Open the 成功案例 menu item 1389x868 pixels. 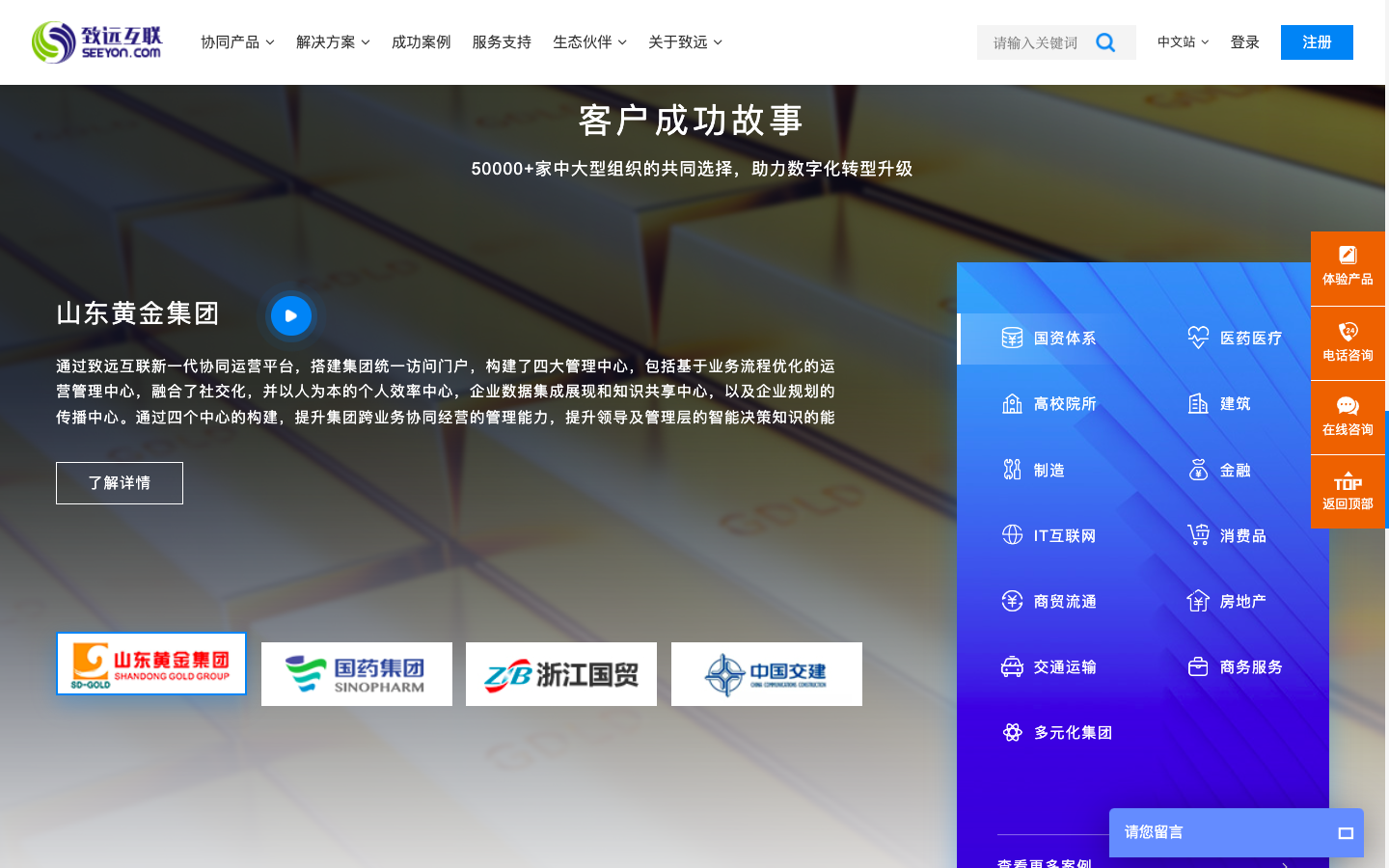point(421,42)
